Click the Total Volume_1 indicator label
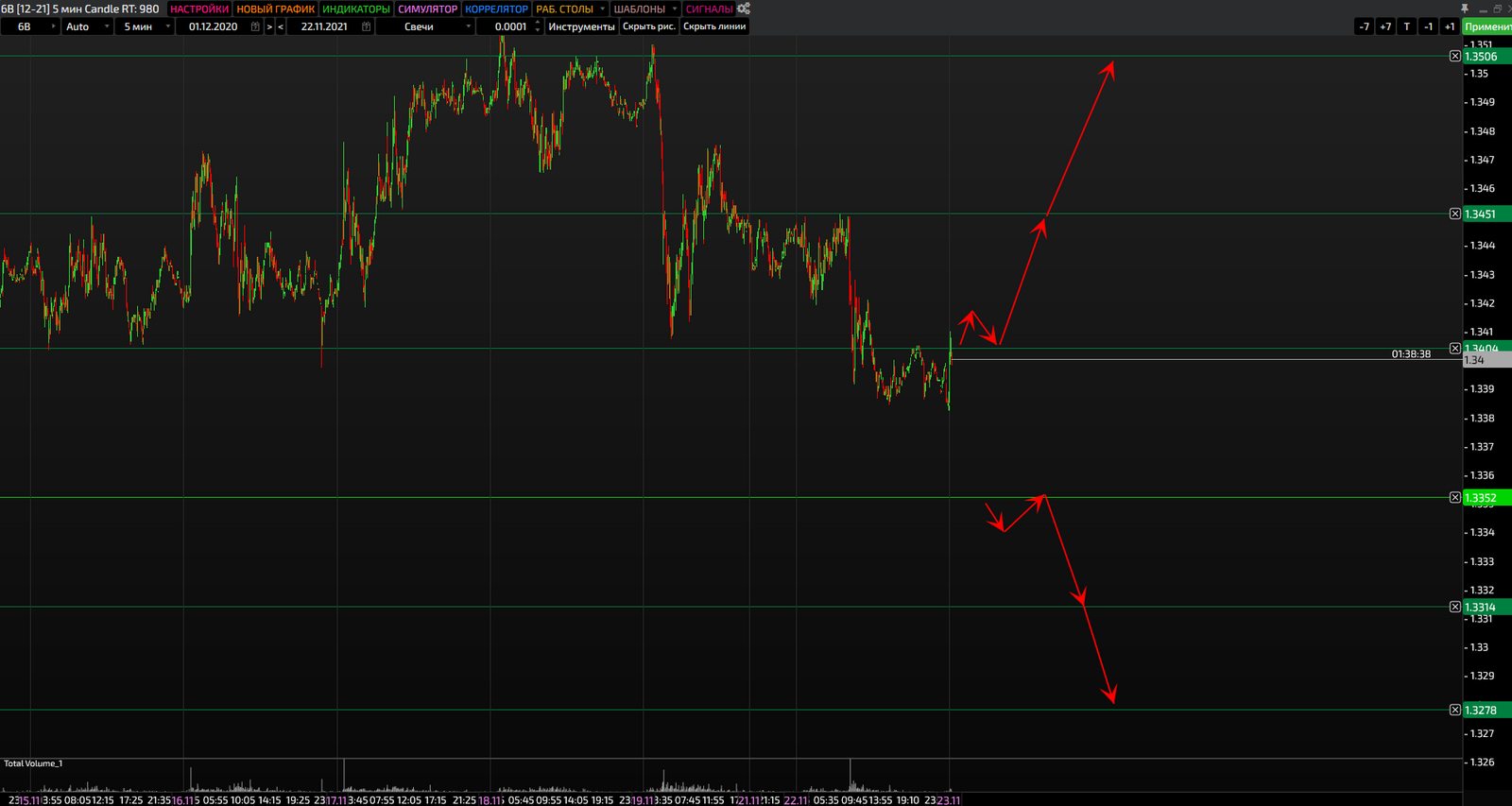This screenshot has height=806, width=1512. coord(33,763)
